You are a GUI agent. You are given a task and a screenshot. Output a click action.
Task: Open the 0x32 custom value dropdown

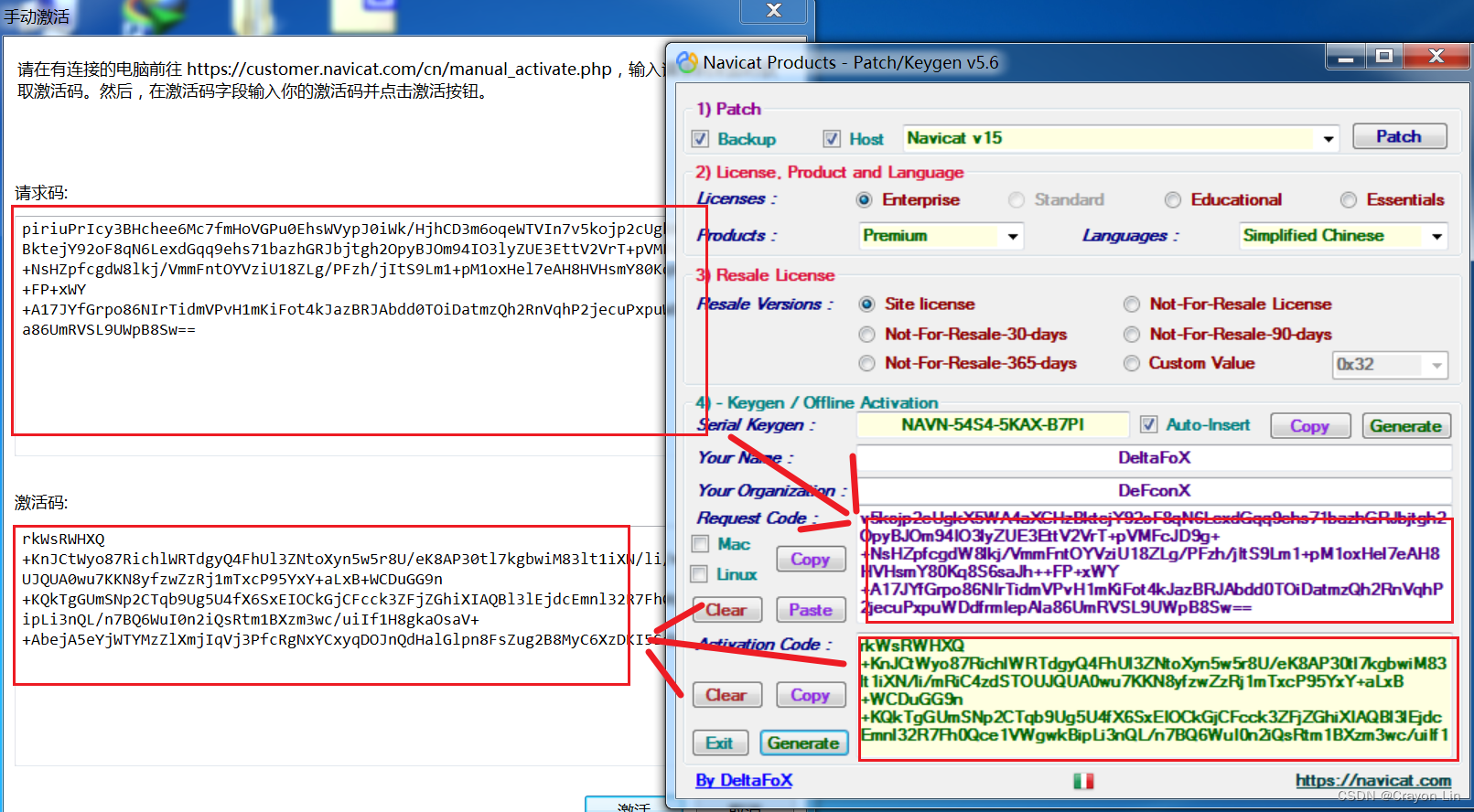[1436, 365]
